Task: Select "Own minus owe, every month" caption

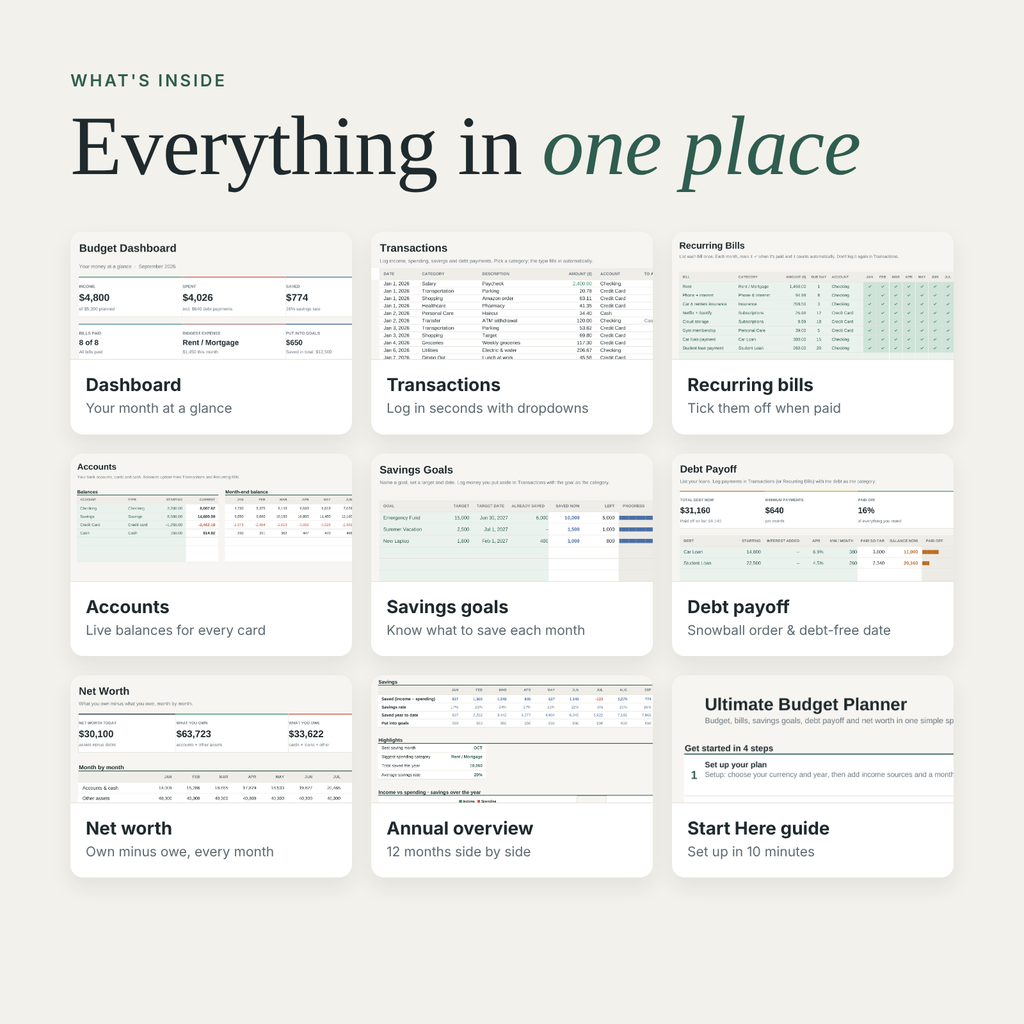Action: (180, 852)
